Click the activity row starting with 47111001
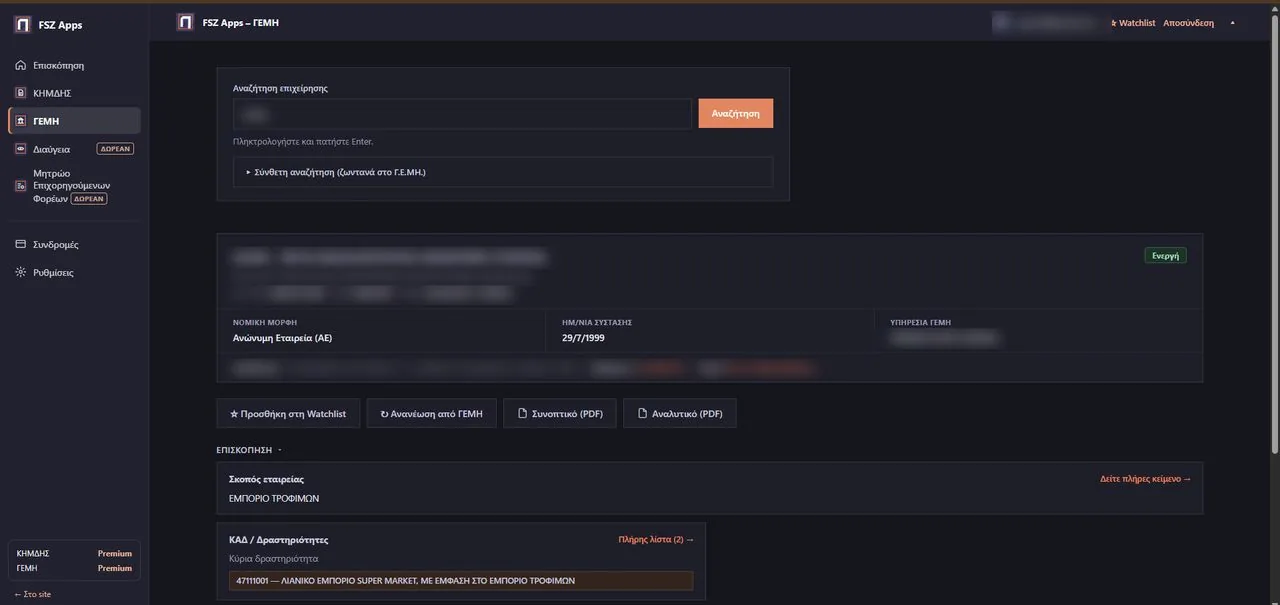The height and width of the screenshot is (605, 1280). [461, 580]
